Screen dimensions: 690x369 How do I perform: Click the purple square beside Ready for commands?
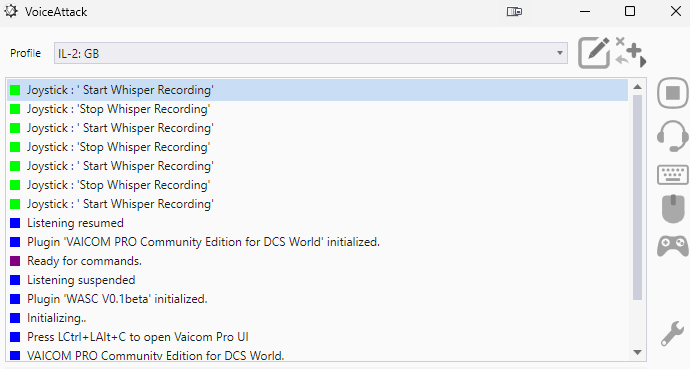(x=15, y=261)
